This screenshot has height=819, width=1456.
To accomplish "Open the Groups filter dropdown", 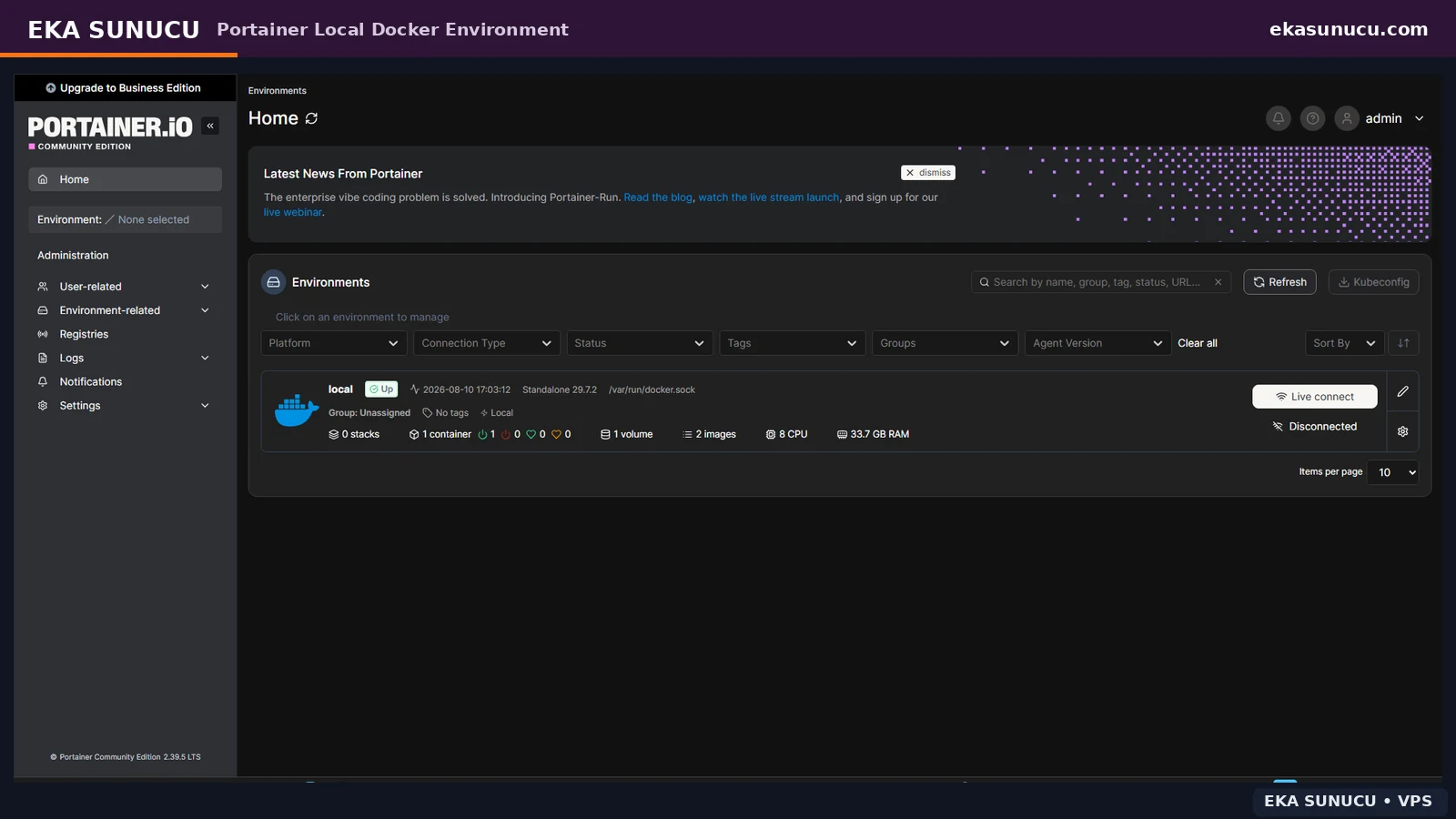I will pyautogui.click(x=945, y=343).
